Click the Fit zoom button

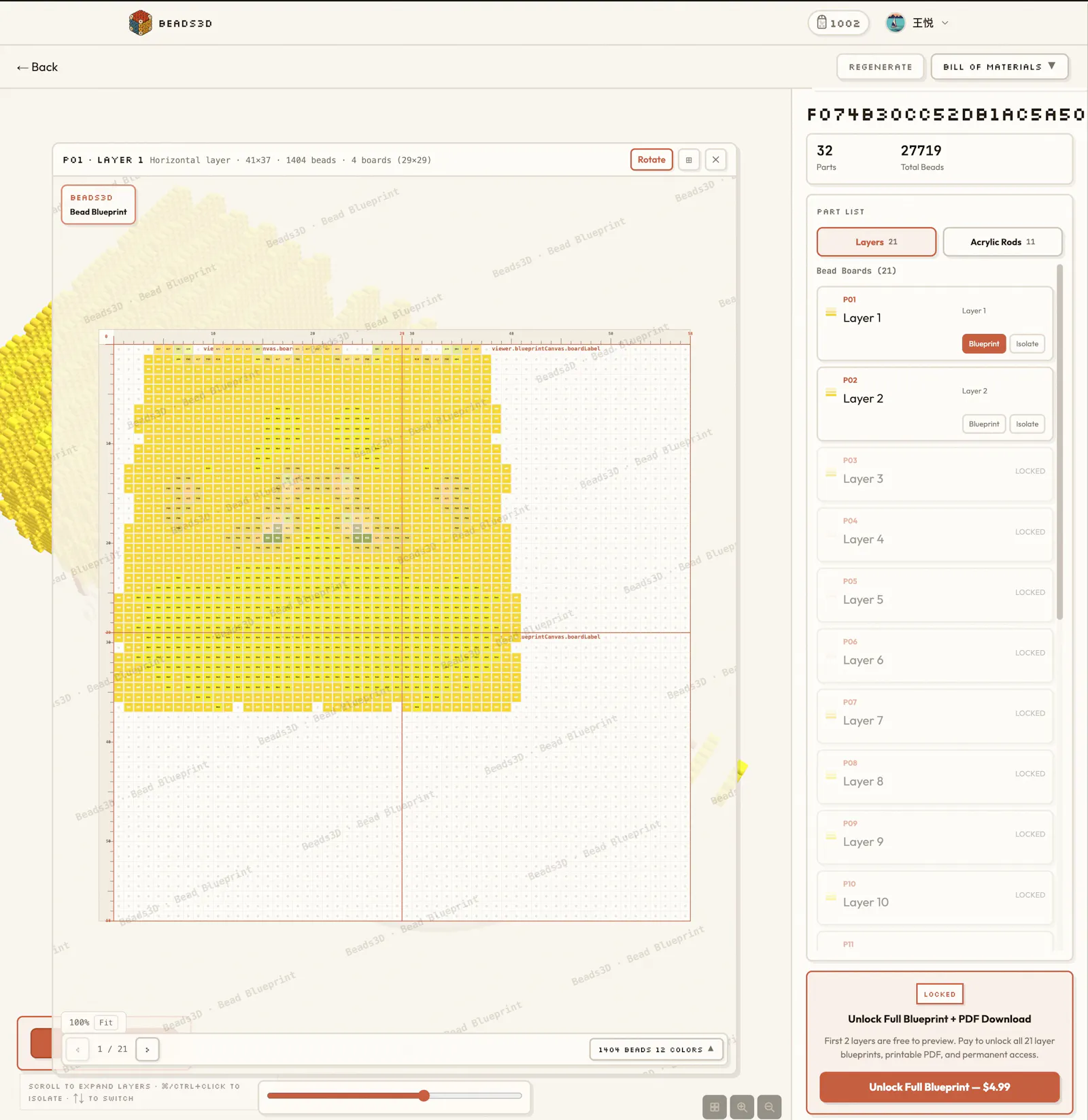click(x=106, y=1023)
